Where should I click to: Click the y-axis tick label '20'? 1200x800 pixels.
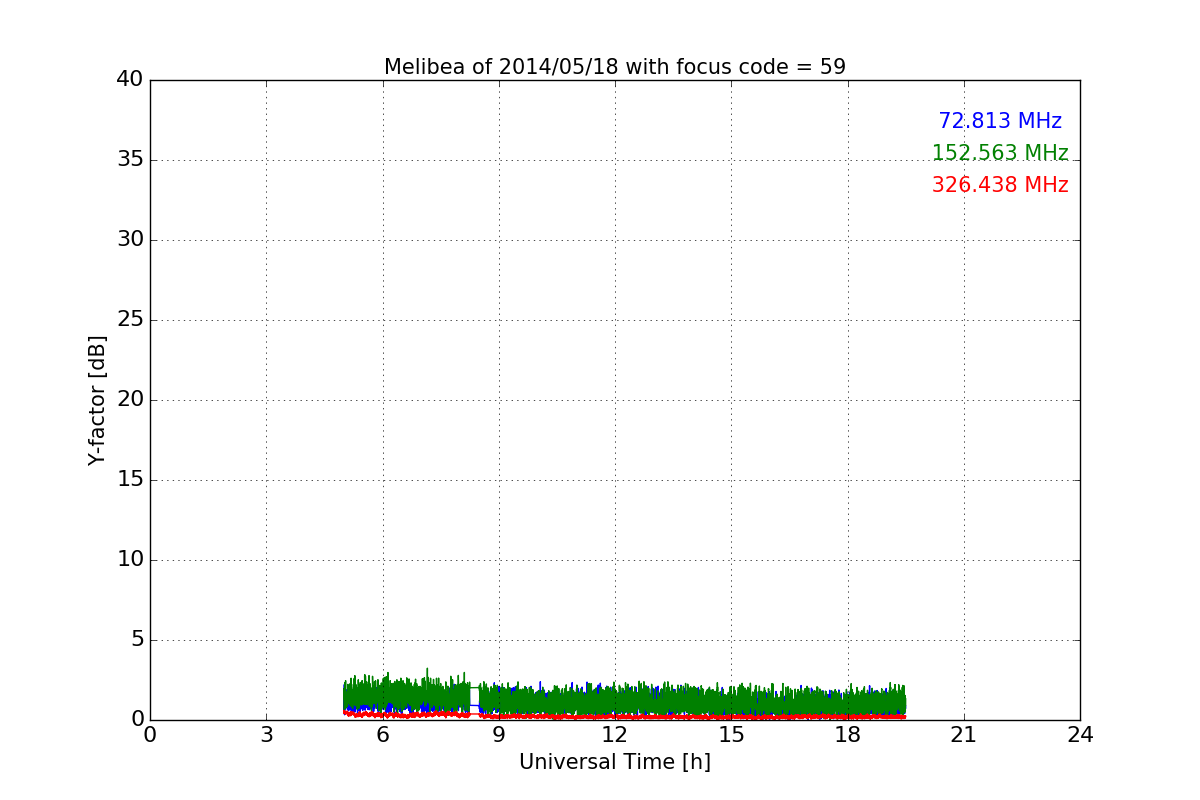coord(130,400)
